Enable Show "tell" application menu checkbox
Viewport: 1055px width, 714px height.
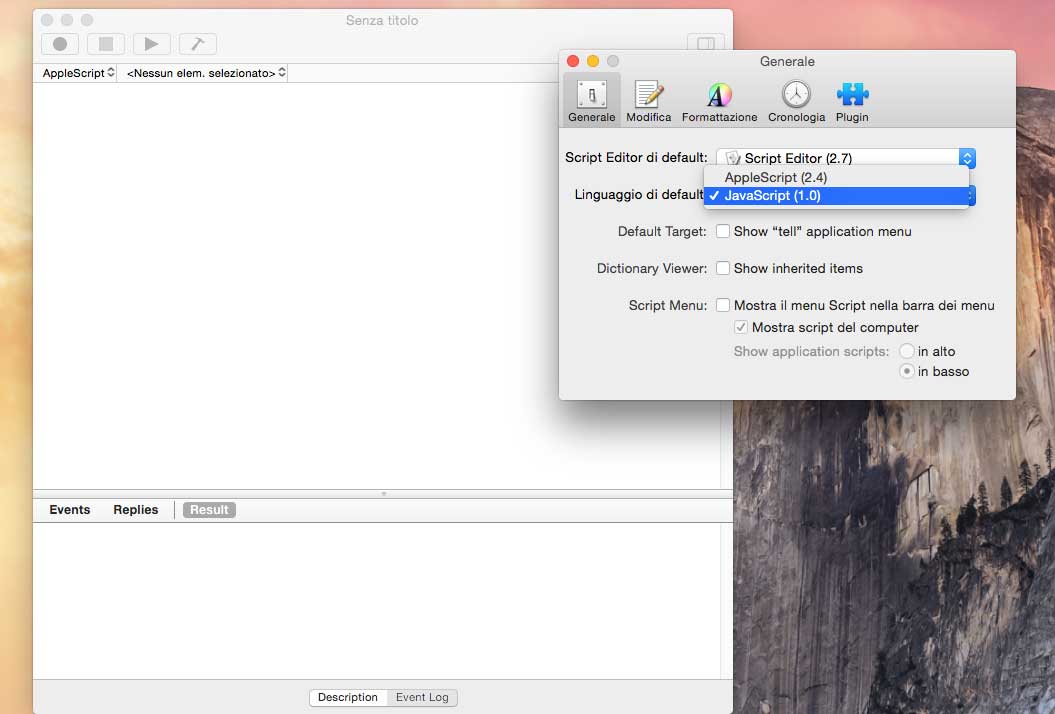pos(723,231)
